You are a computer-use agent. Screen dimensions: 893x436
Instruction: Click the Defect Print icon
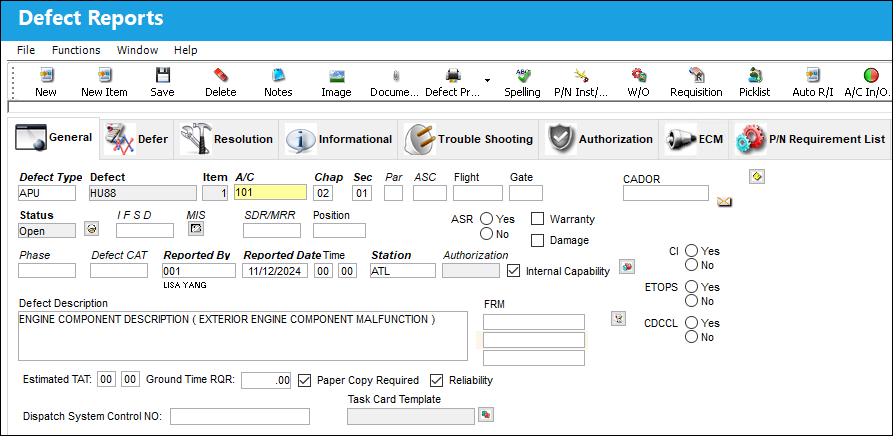(453, 75)
